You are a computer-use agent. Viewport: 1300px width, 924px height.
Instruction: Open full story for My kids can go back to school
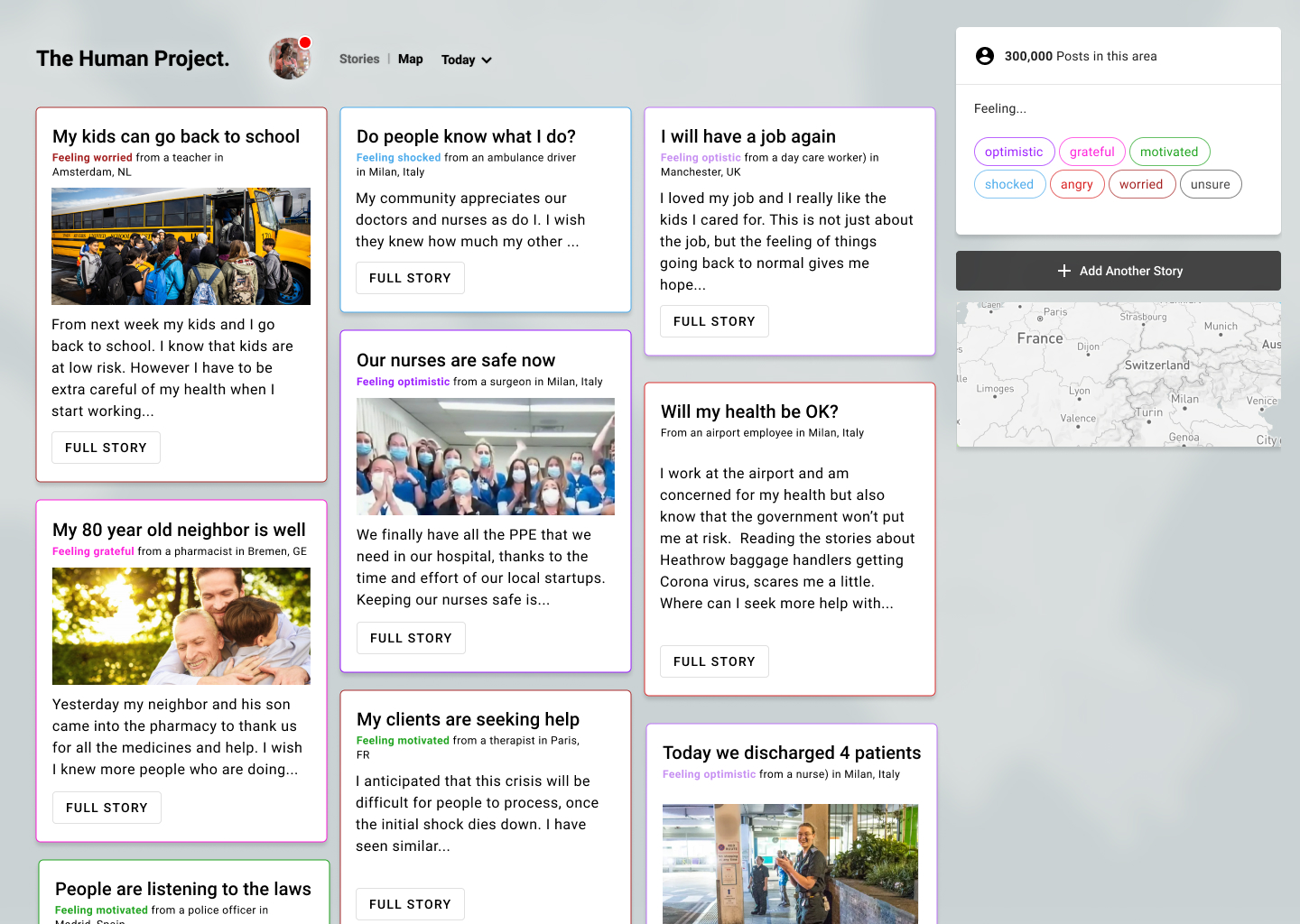(106, 448)
